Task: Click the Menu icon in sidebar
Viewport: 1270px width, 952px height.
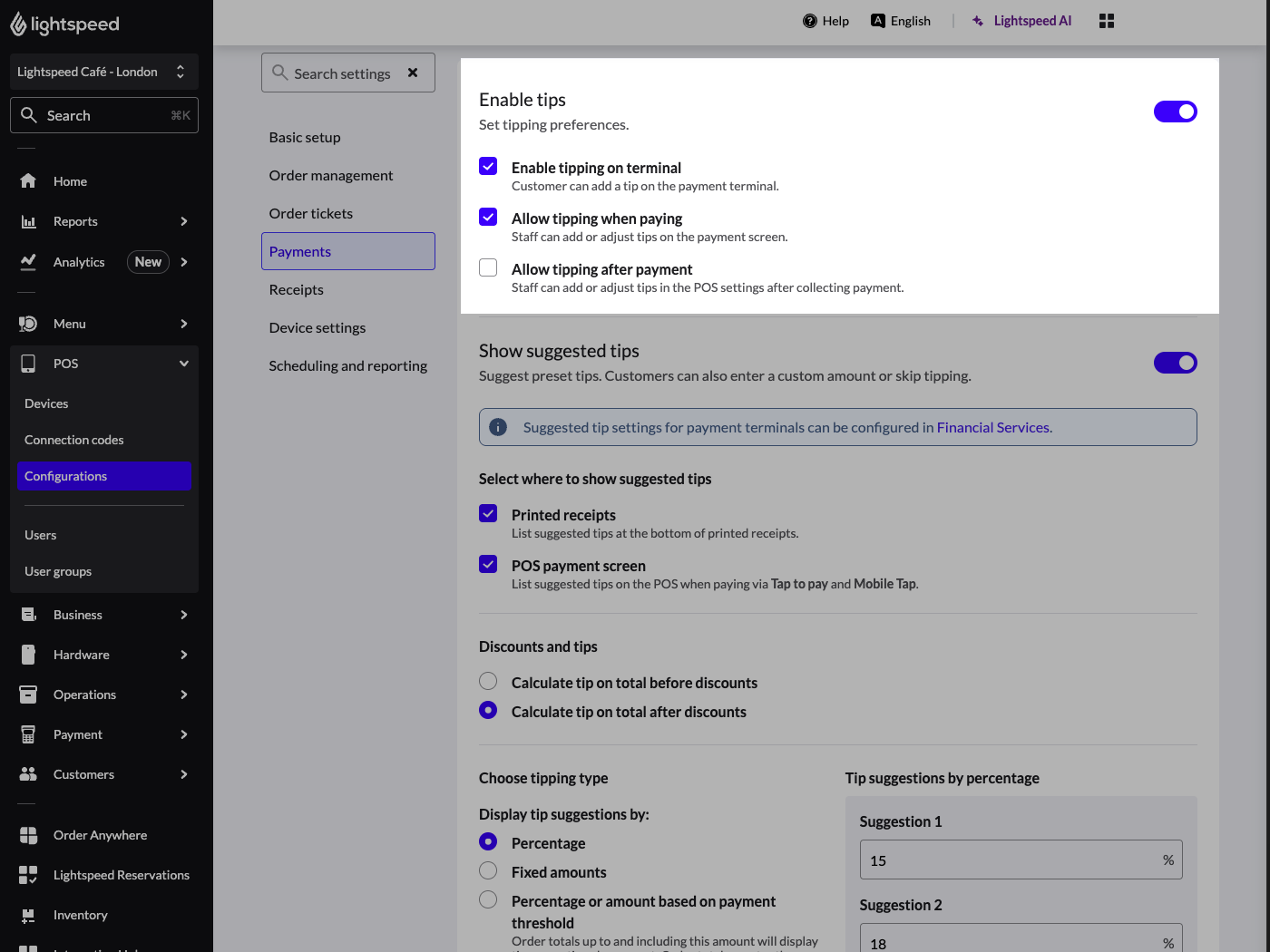Action: tap(28, 324)
